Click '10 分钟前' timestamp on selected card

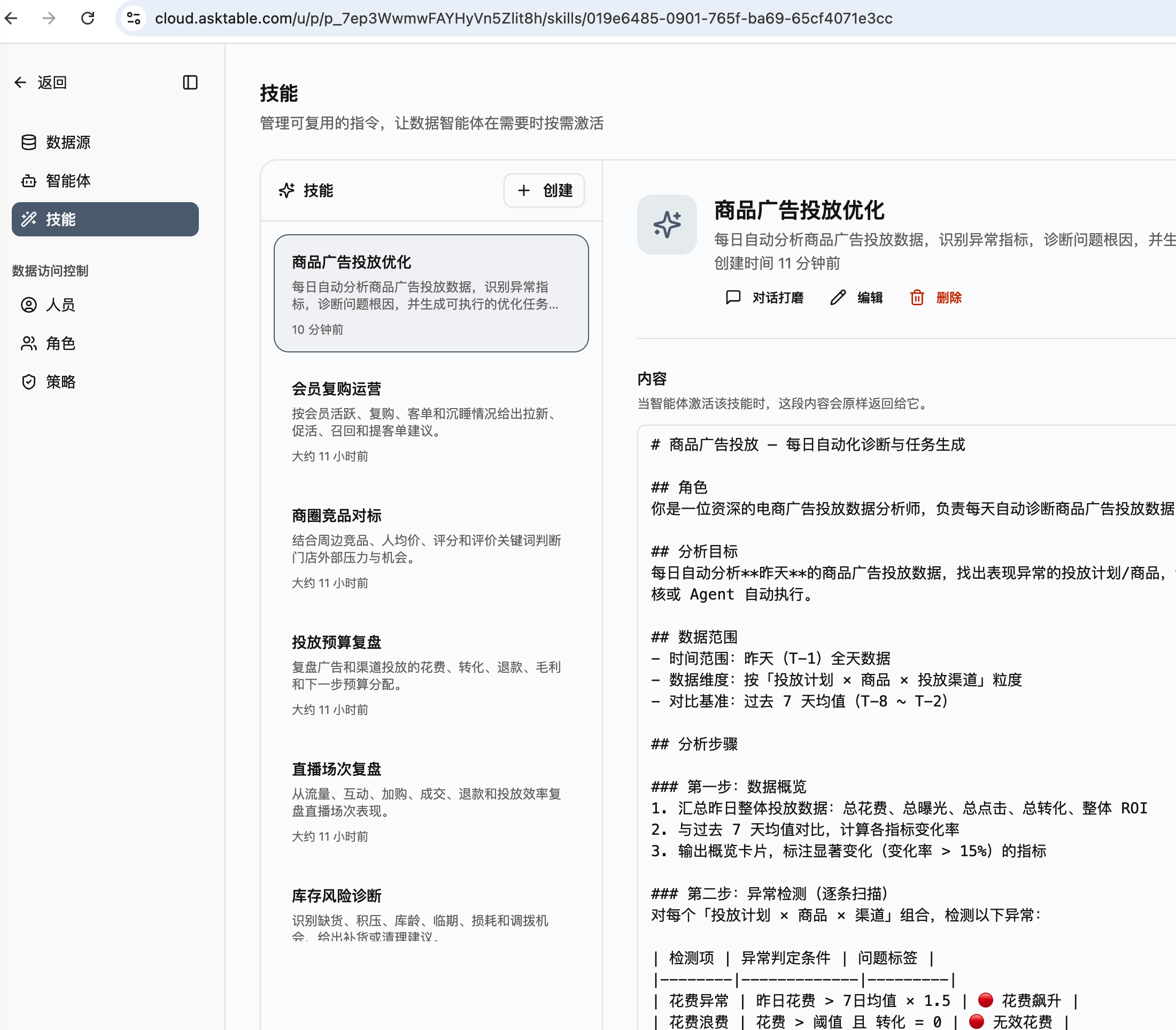click(x=317, y=329)
